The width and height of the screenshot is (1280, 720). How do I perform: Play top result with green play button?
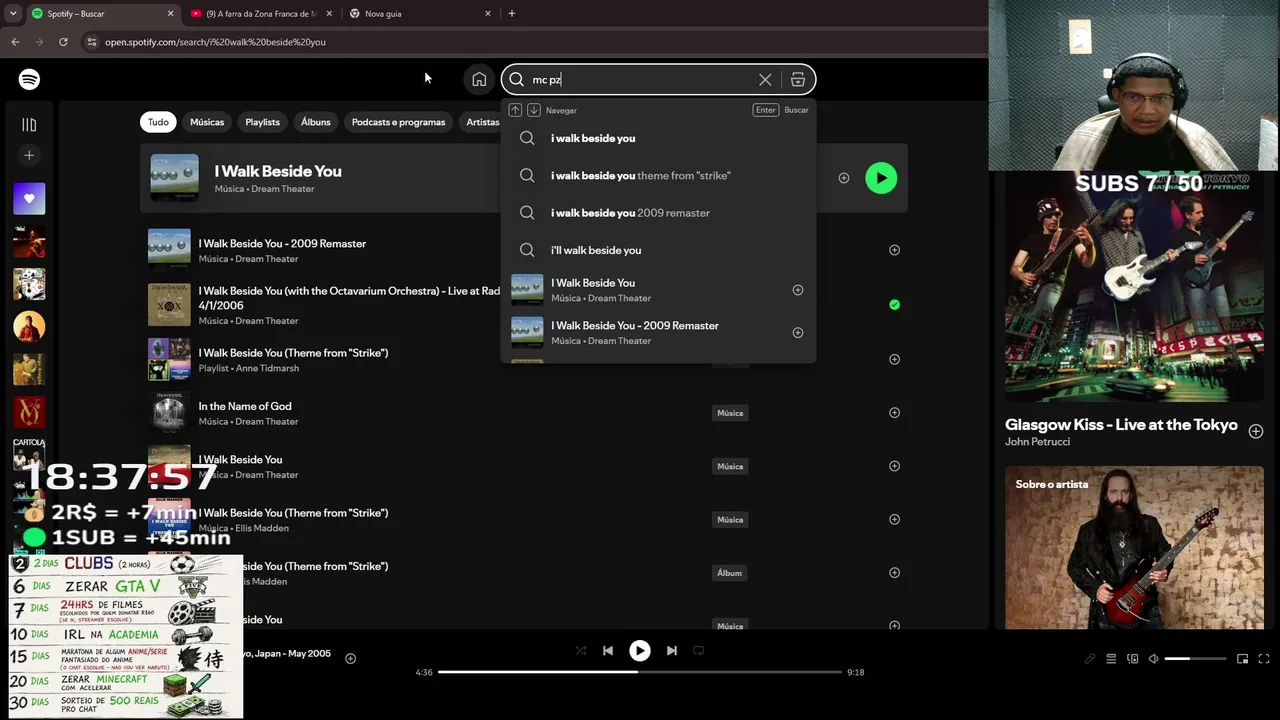tap(881, 178)
